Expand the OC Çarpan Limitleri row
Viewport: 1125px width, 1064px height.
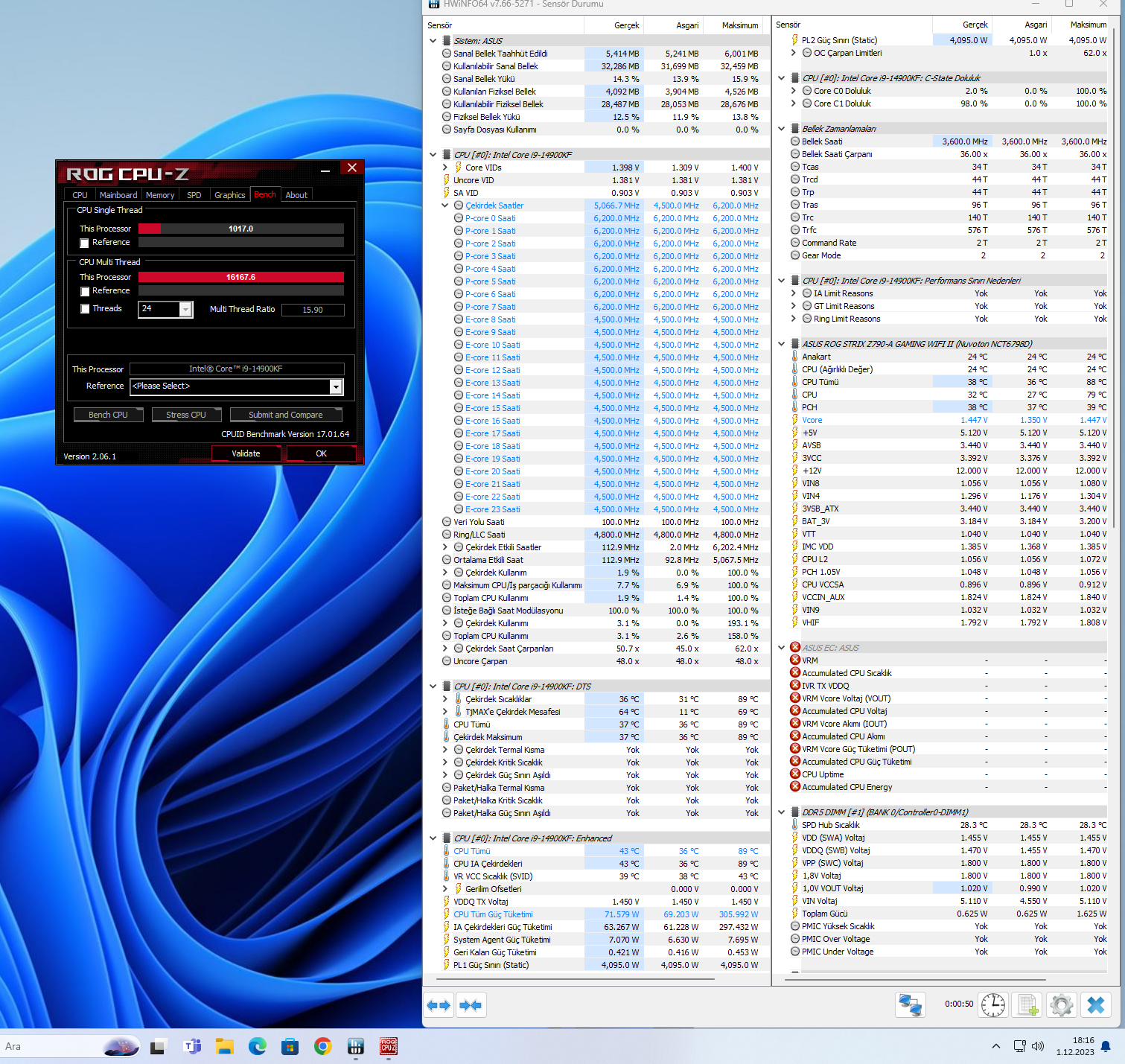[794, 53]
